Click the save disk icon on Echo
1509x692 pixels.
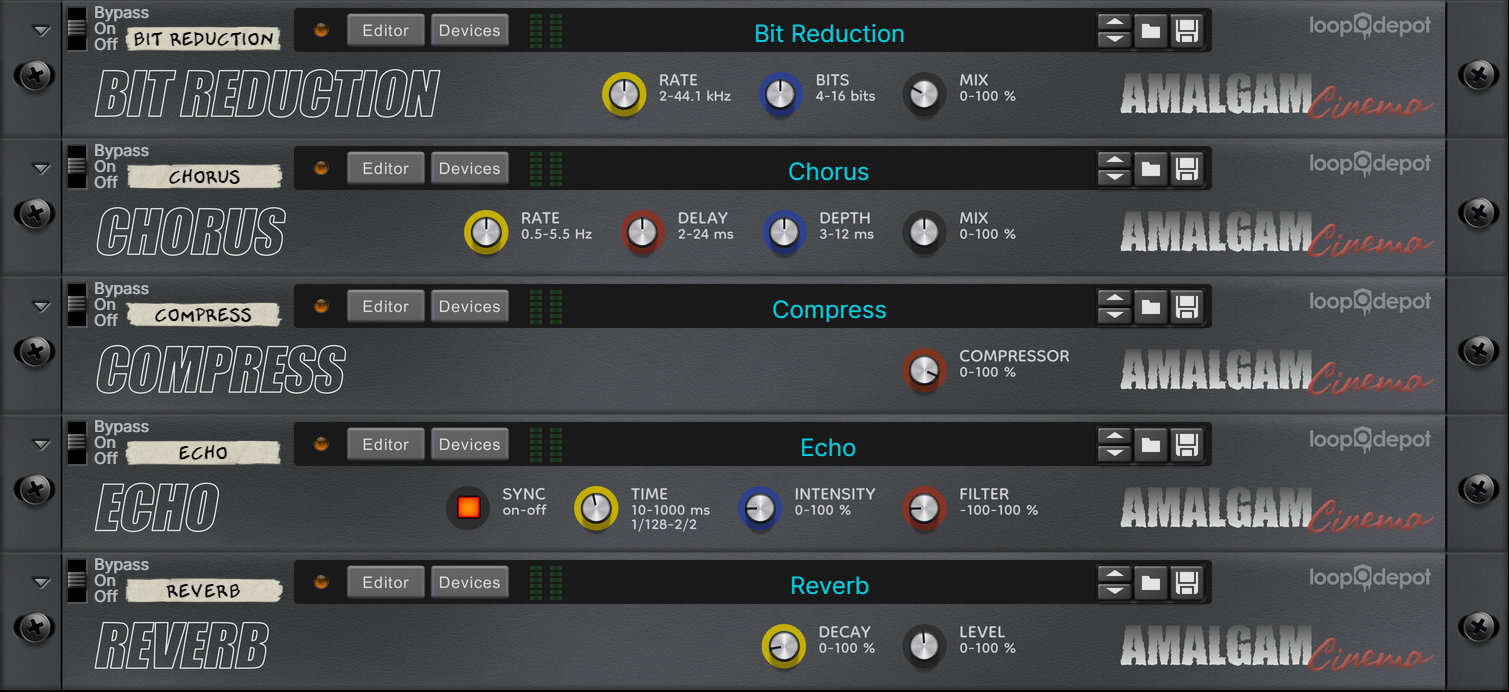click(x=1187, y=445)
